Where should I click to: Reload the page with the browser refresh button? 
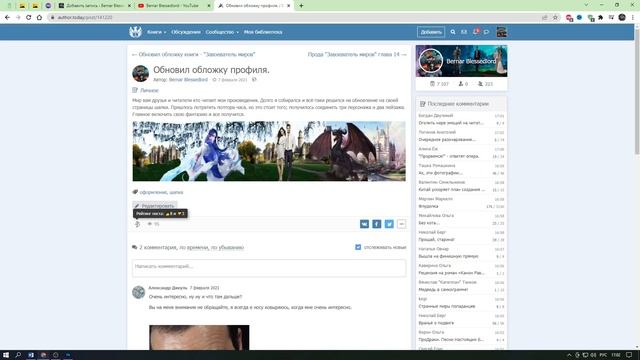(x=29, y=18)
